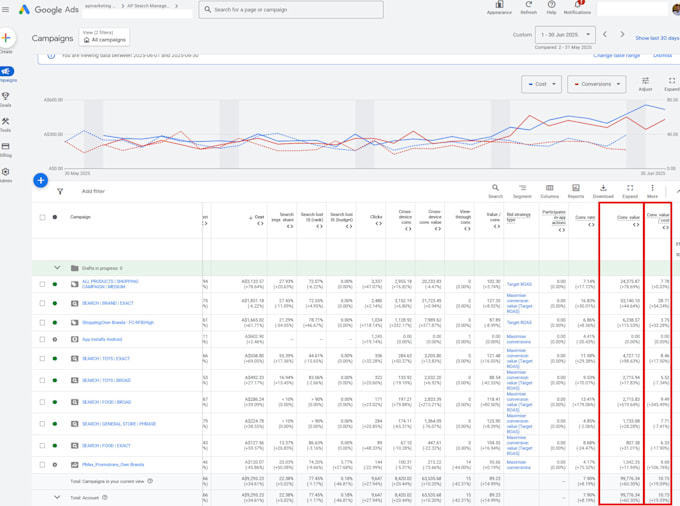The image size is (680, 506).
Task: Select the SEARCH | BRAND | EXACT checkbox
Action: point(42,303)
